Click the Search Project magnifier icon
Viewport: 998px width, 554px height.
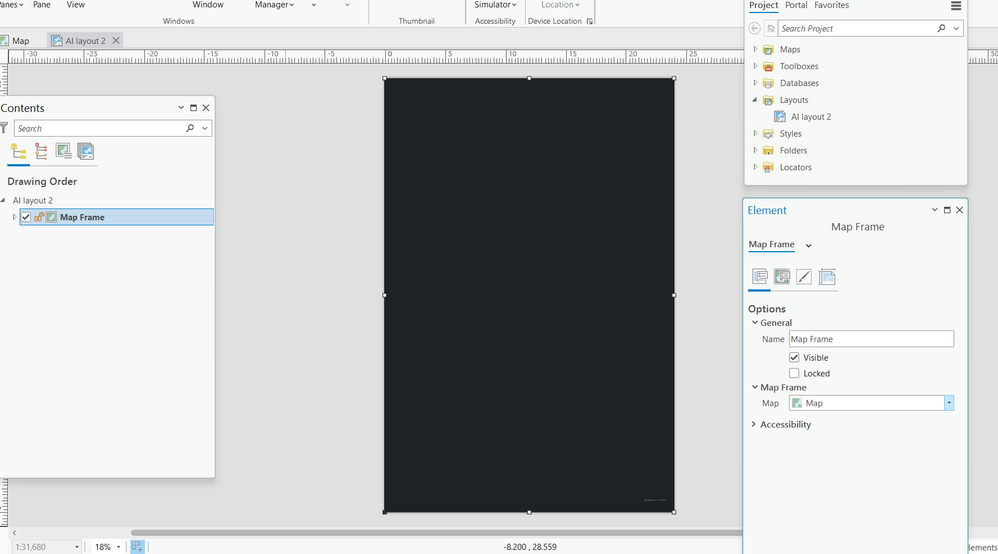pos(941,28)
